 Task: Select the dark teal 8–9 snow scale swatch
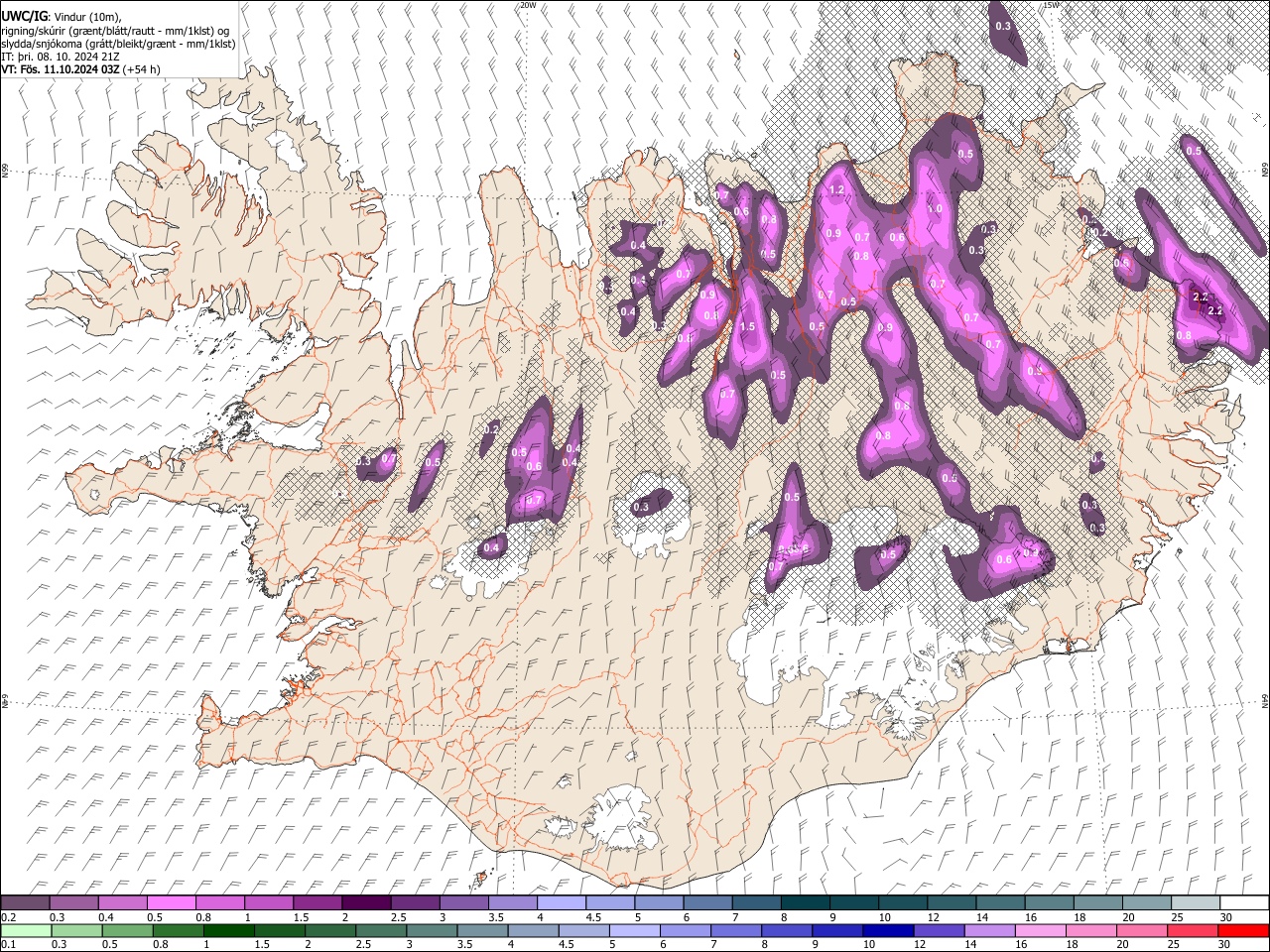[x=805, y=902]
